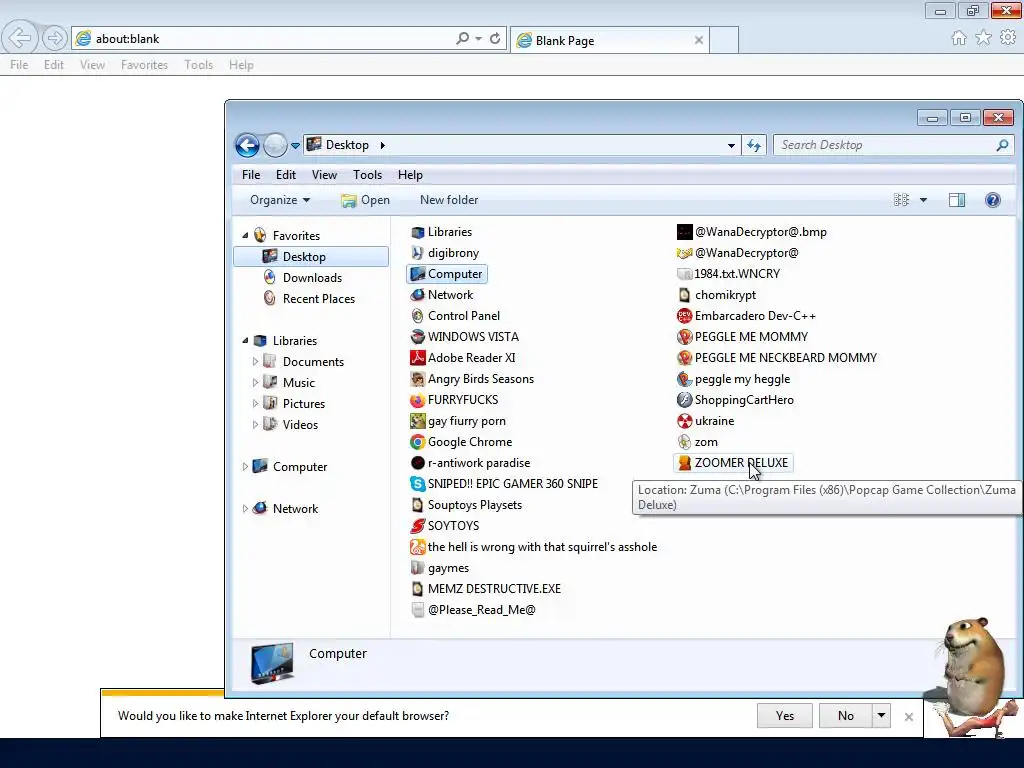Select the PEGGLE ME MOMMY icon

pyautogui.click(x=684, y=337)
